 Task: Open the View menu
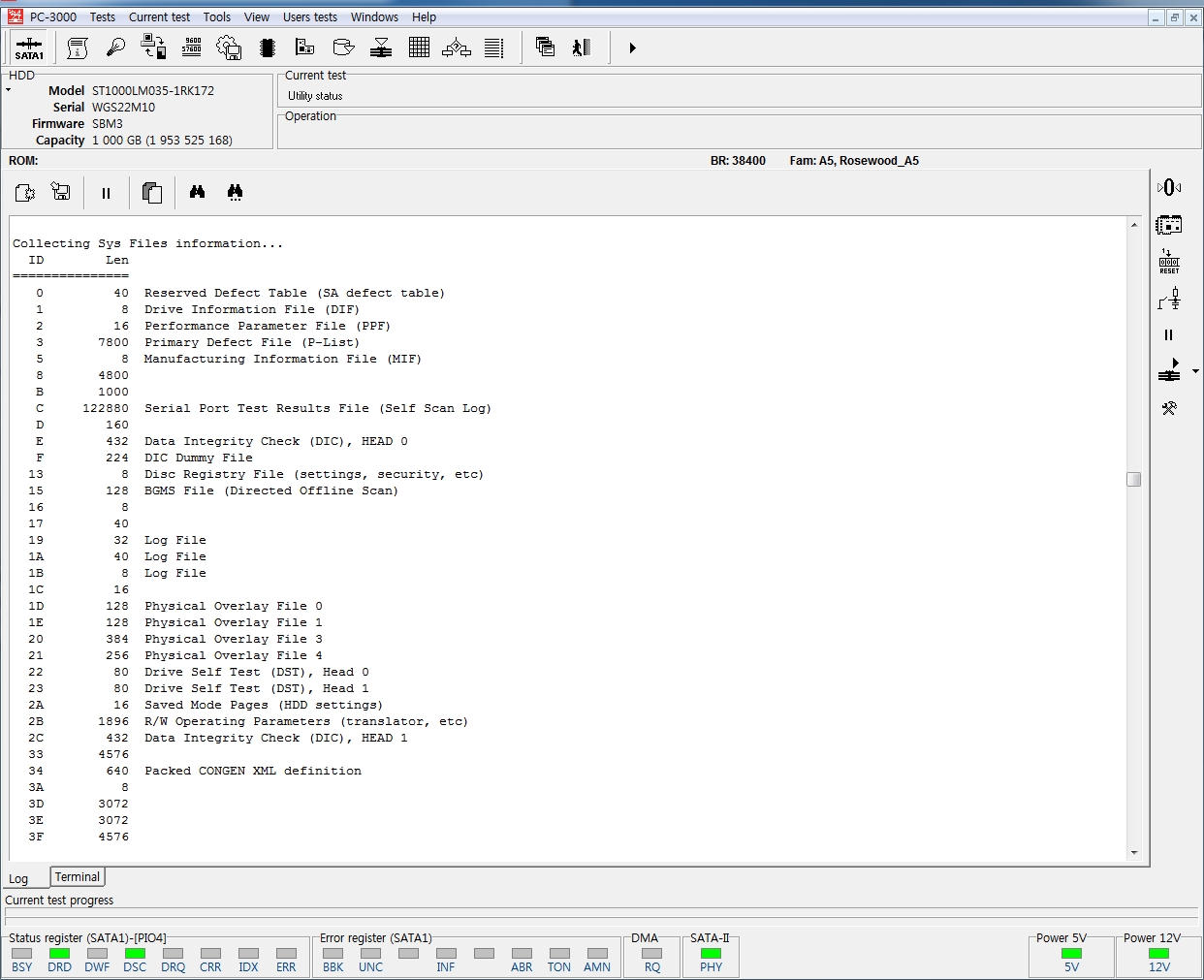tap(257, 17)
